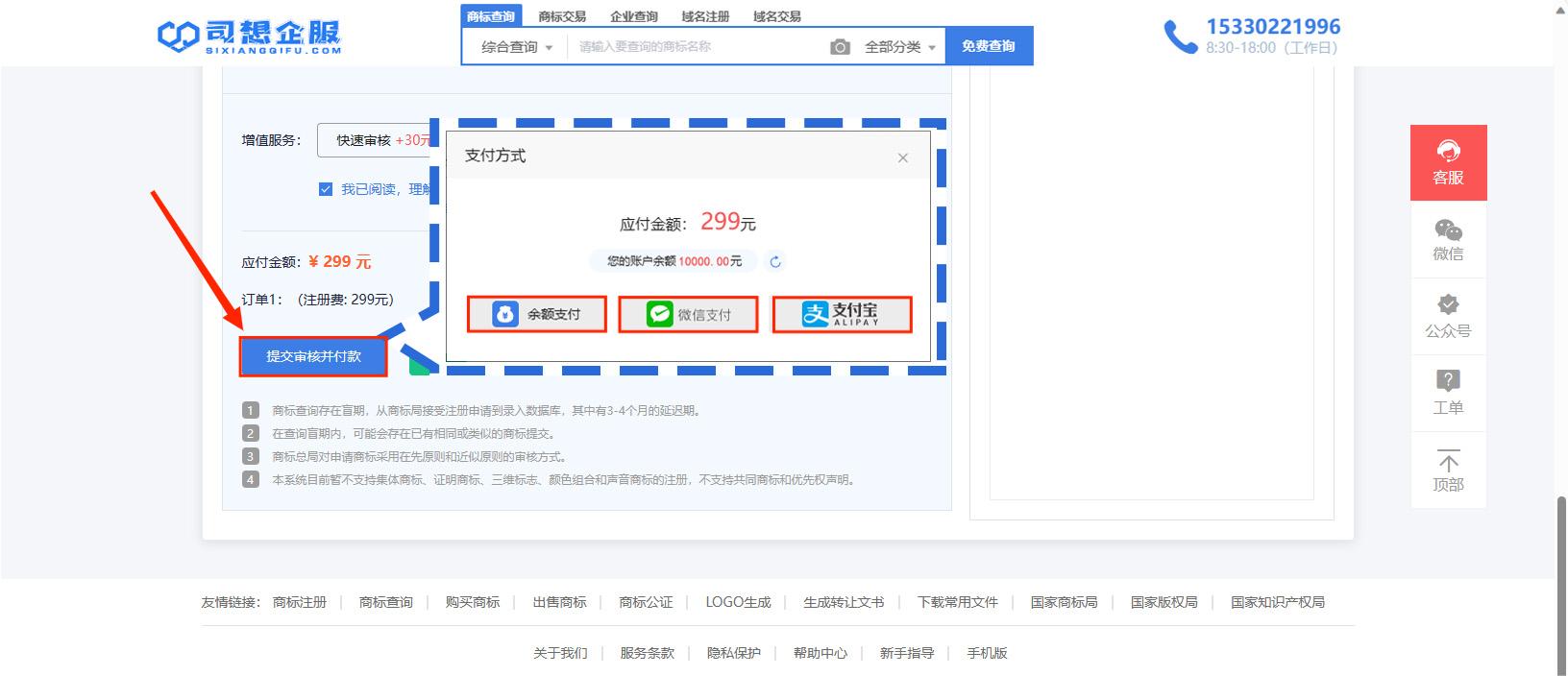1568x676 pixels.
Task: Pay with 余额支付 balance option
Action: coord(537,314)
